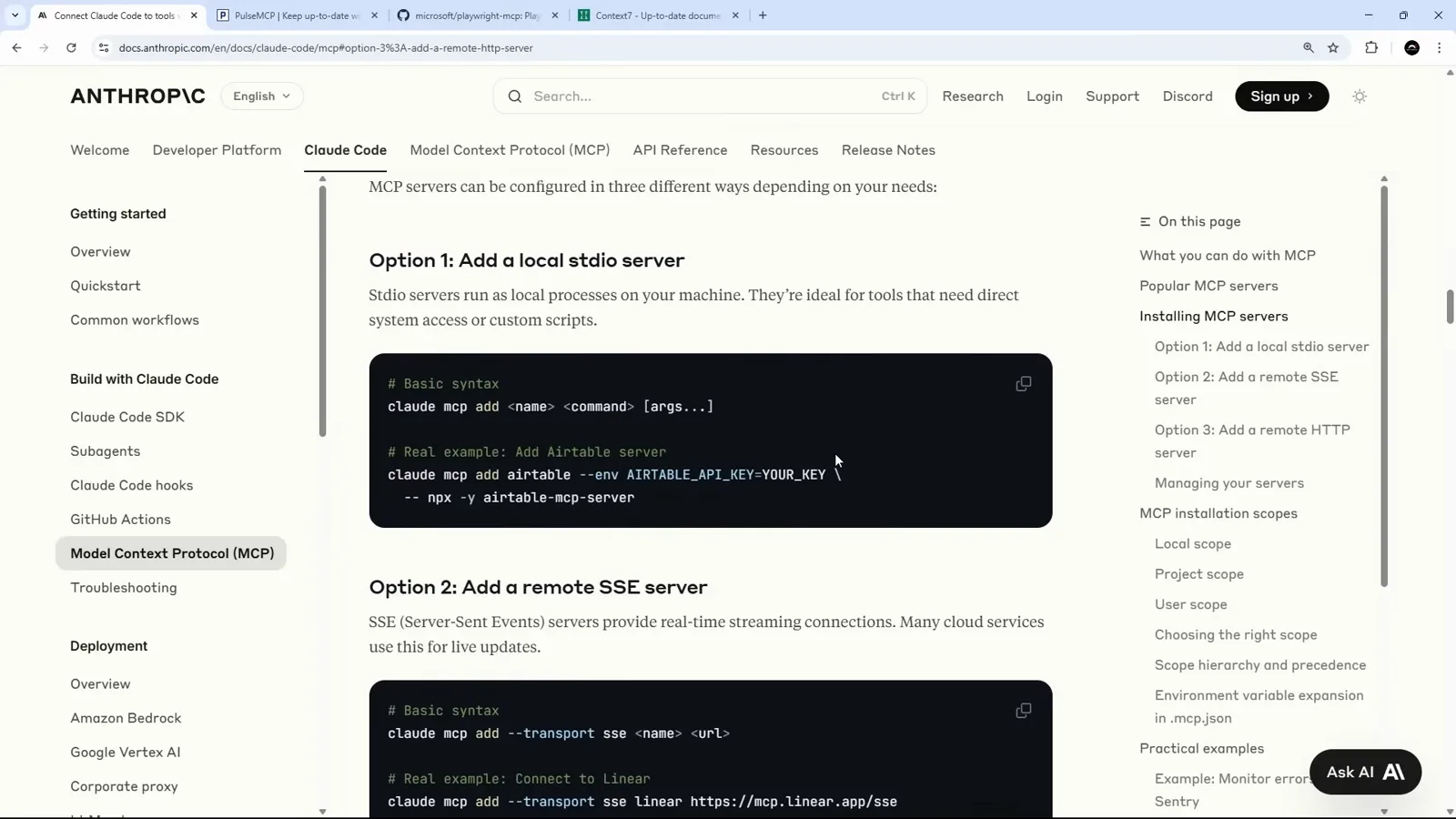Image resolution: width=1456 pixels, height=819 pixels.
Task: Open the browser tab search chevron
Action: click(15, 15)
